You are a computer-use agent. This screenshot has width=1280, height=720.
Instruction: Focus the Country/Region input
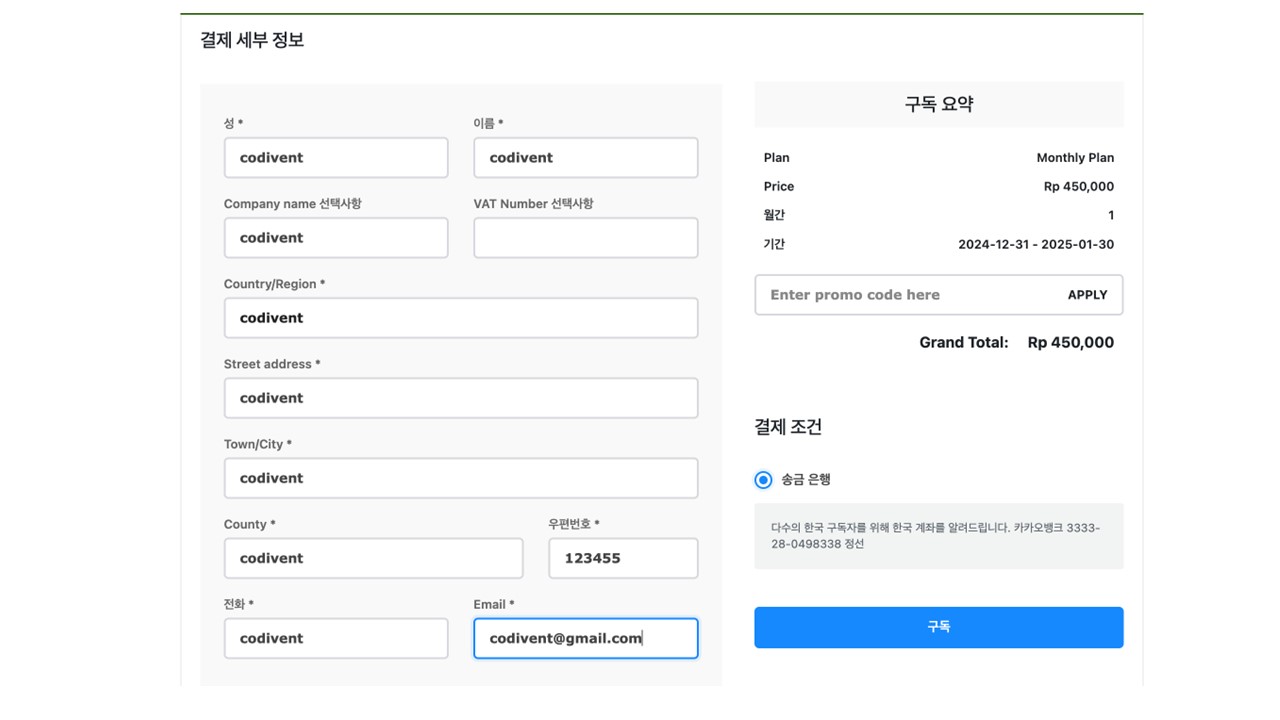coord(461,318)
